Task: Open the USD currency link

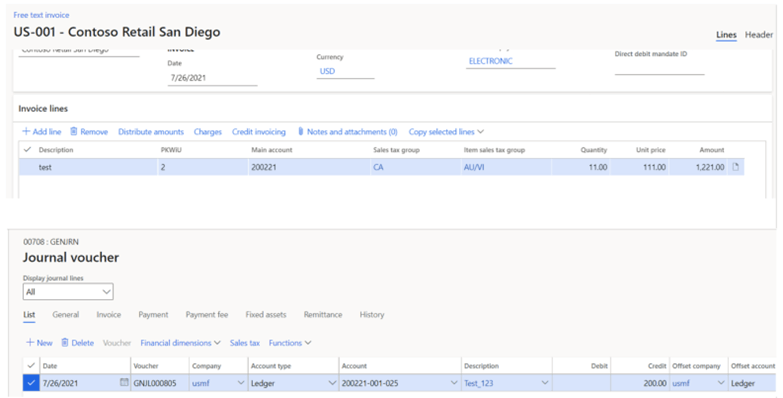Action: (x=328, y=71)
